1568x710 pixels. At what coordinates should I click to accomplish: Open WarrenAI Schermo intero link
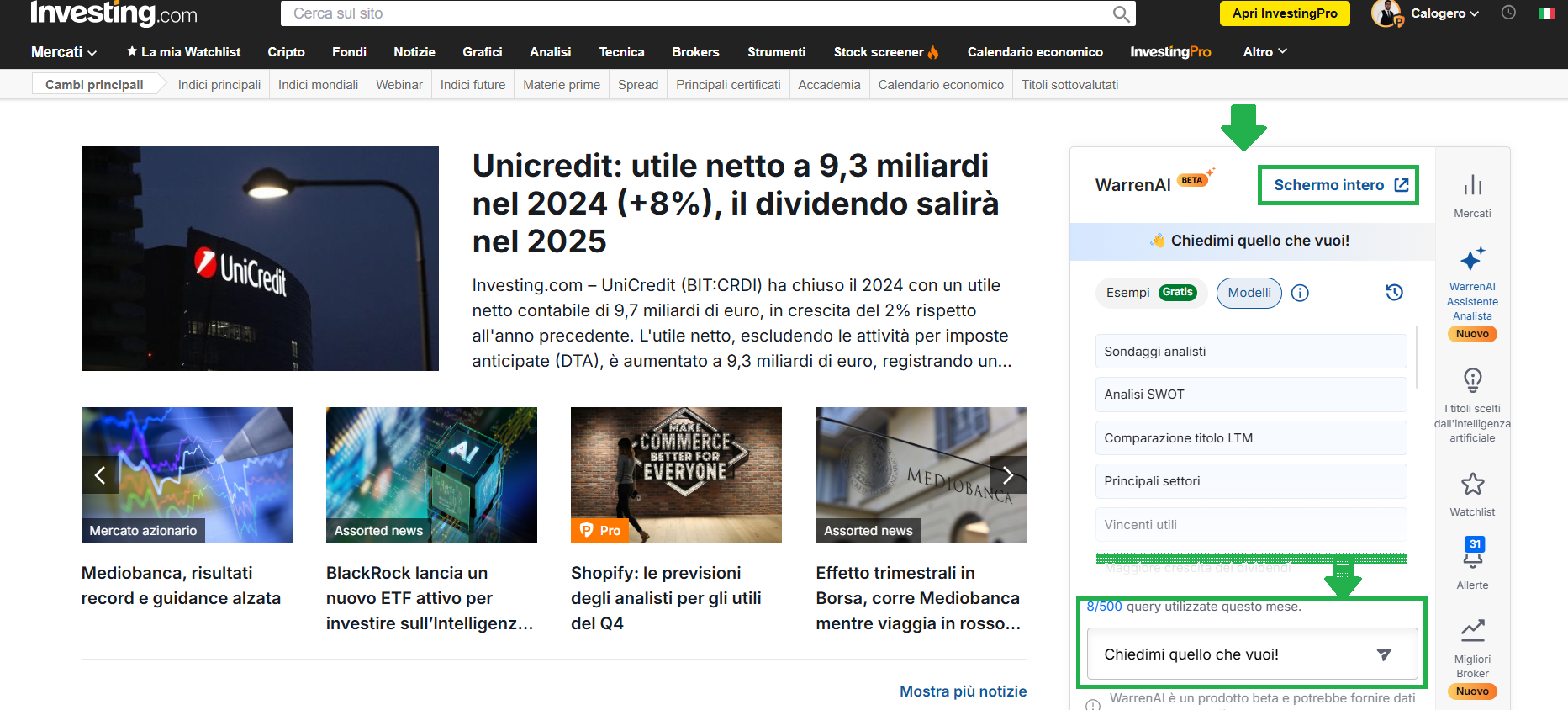[1341, 185]
